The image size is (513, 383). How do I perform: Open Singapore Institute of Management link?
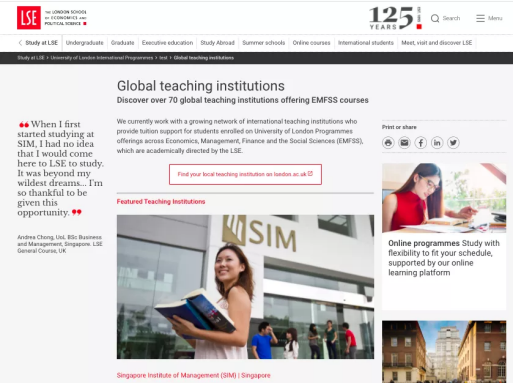pyautogui.click(x=193, y=375)
